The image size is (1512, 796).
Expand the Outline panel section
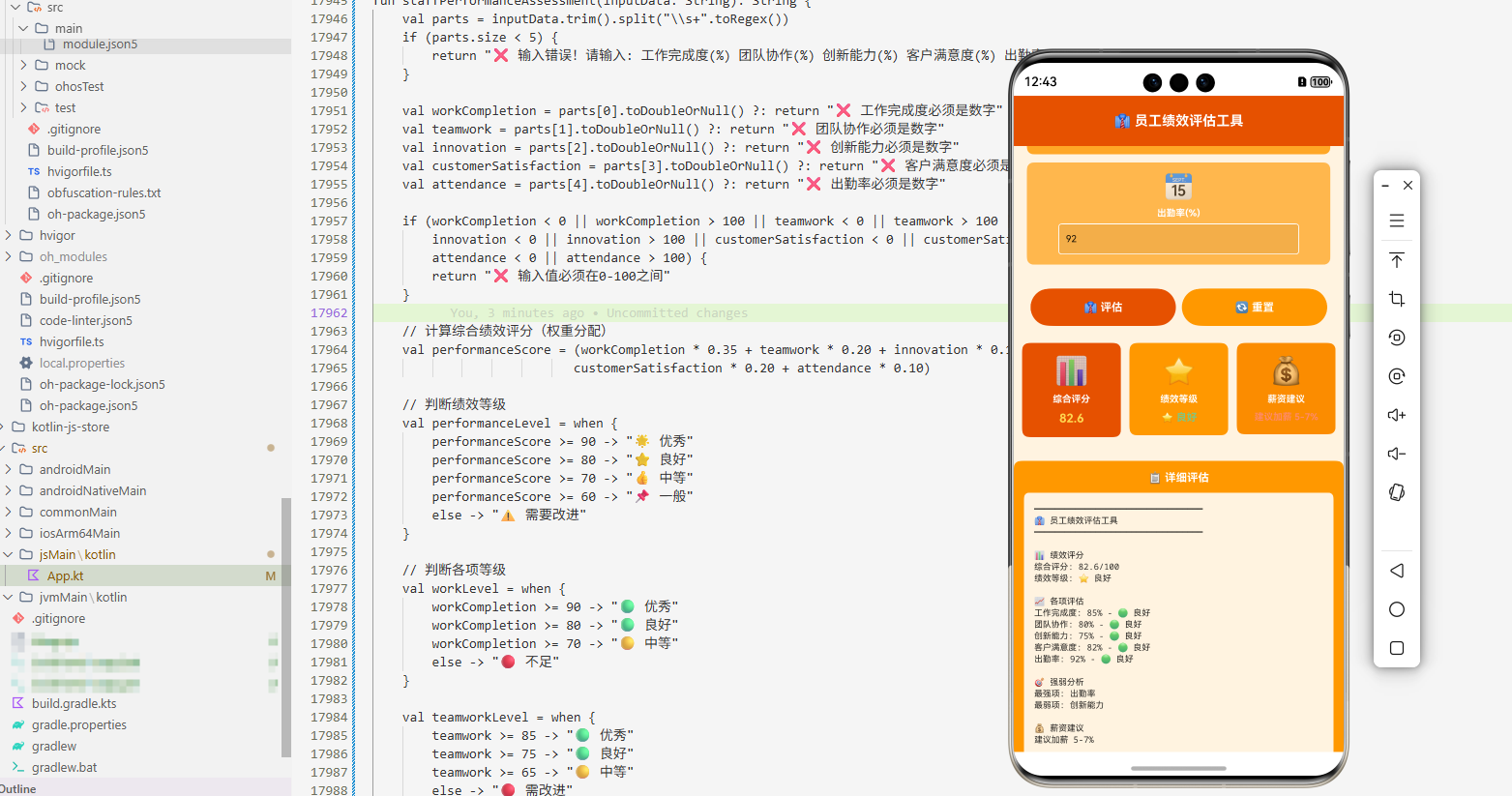[x=18, y=788]
